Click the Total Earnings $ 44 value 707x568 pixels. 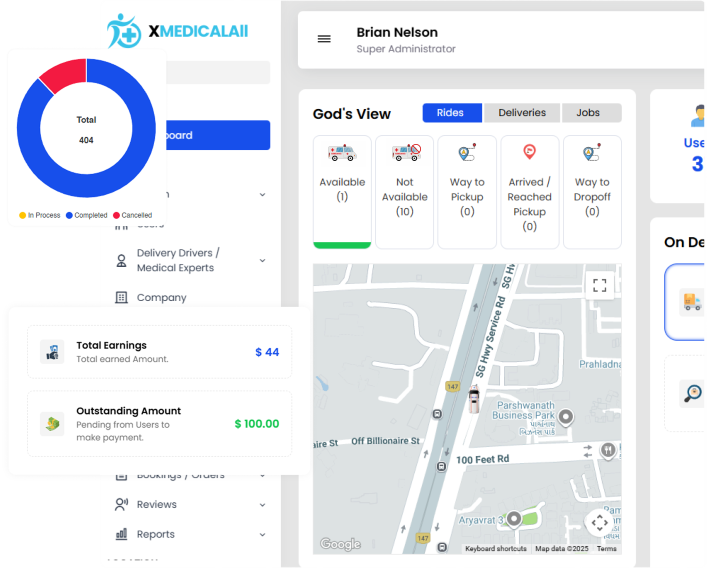267,352
